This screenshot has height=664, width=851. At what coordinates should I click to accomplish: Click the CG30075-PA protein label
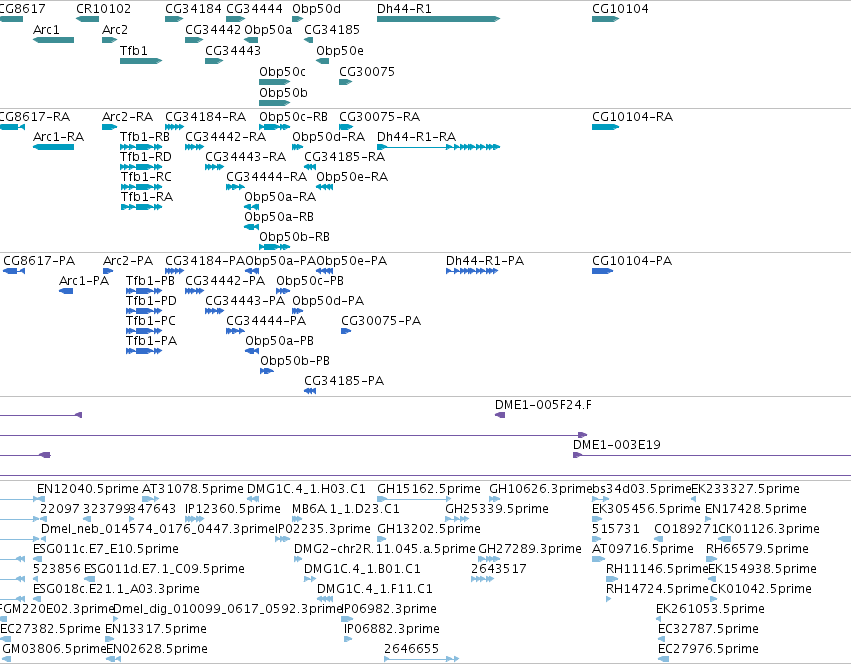pos(381,321)
